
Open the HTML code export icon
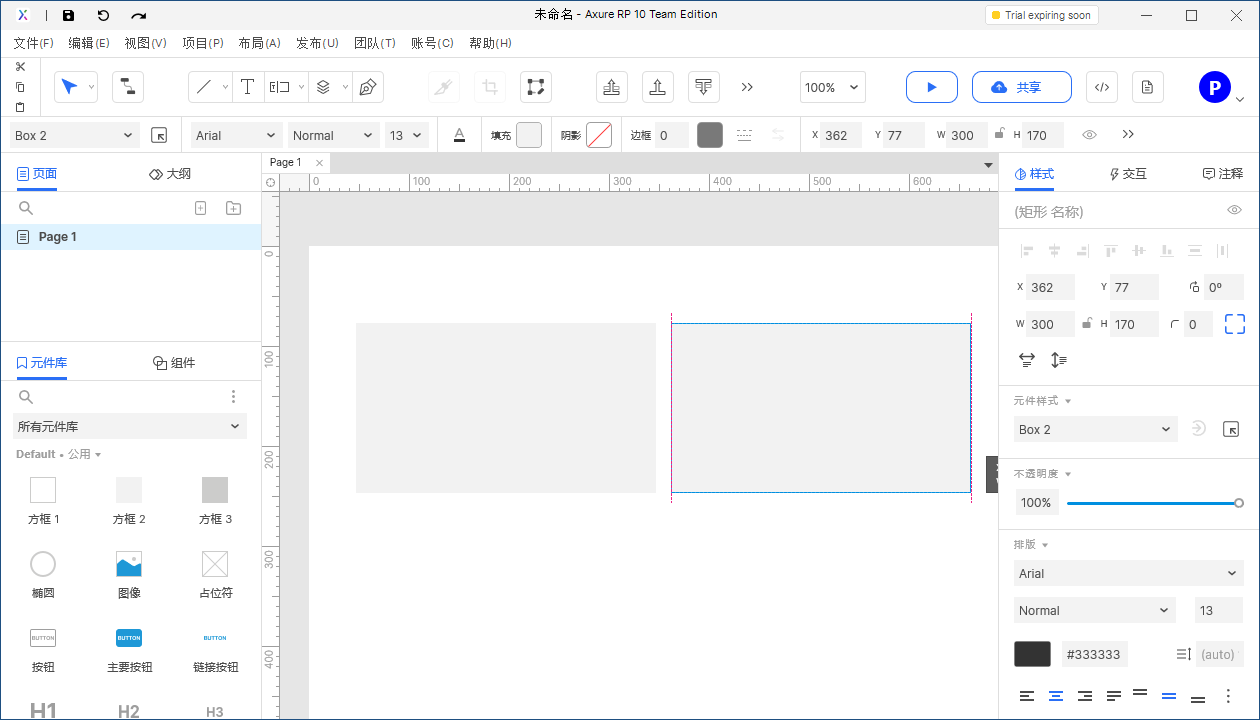(1102, 87)
